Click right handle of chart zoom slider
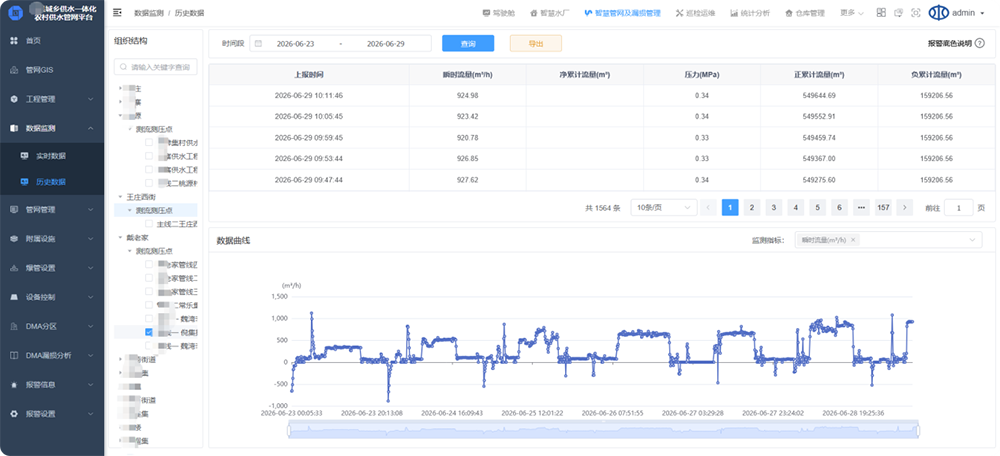The height and width of the screenshot is (456, 1000). (x=918, y=431)
